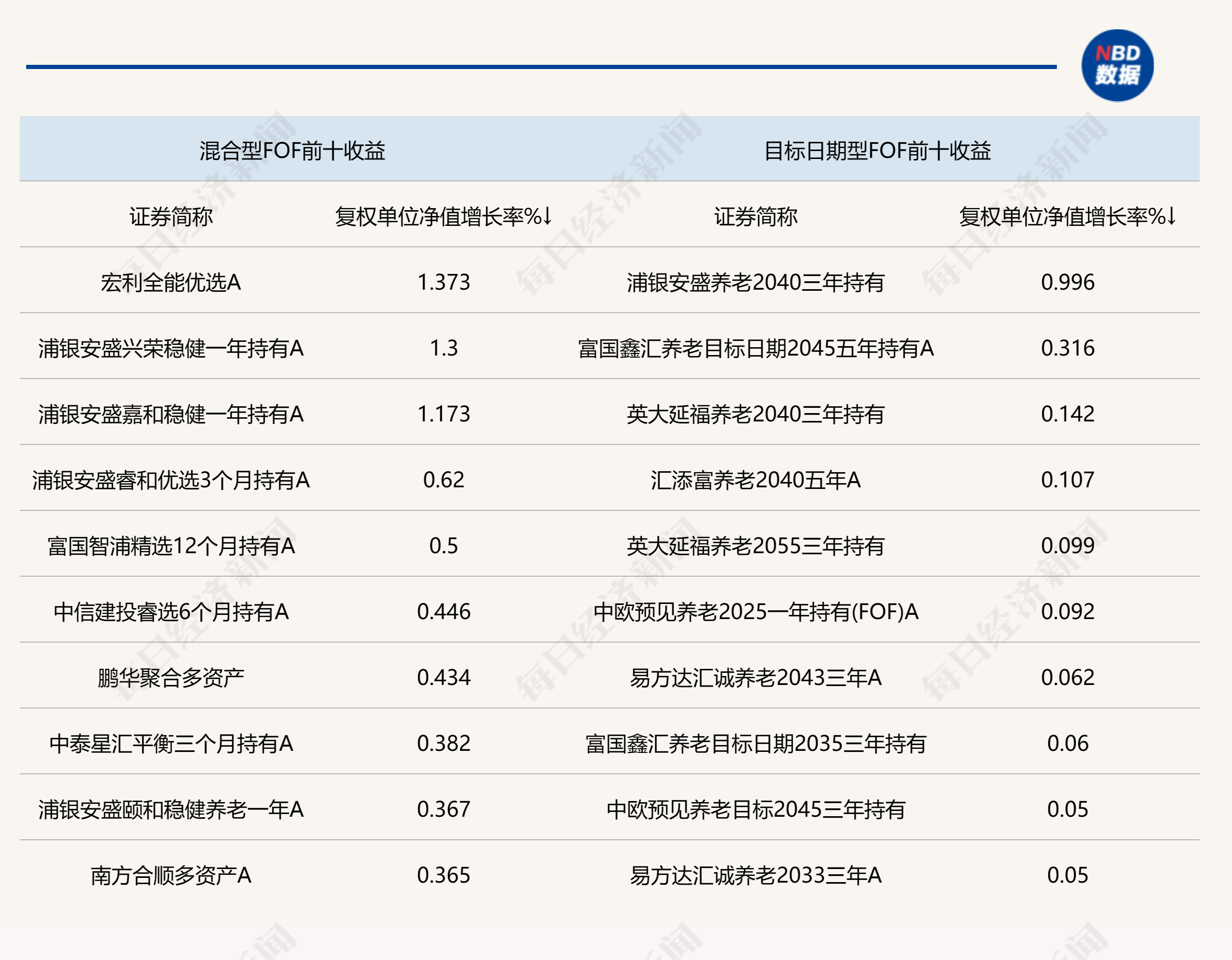The width and height of the screenshot is (1232, 960).
Task: Select 英大延福养老2055三年持有
Action: 756,546
